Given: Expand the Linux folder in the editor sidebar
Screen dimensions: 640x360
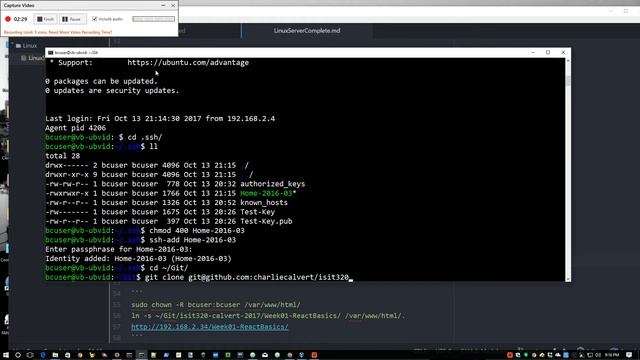Looking at the screenshot, I should click(x=26, y=46).
